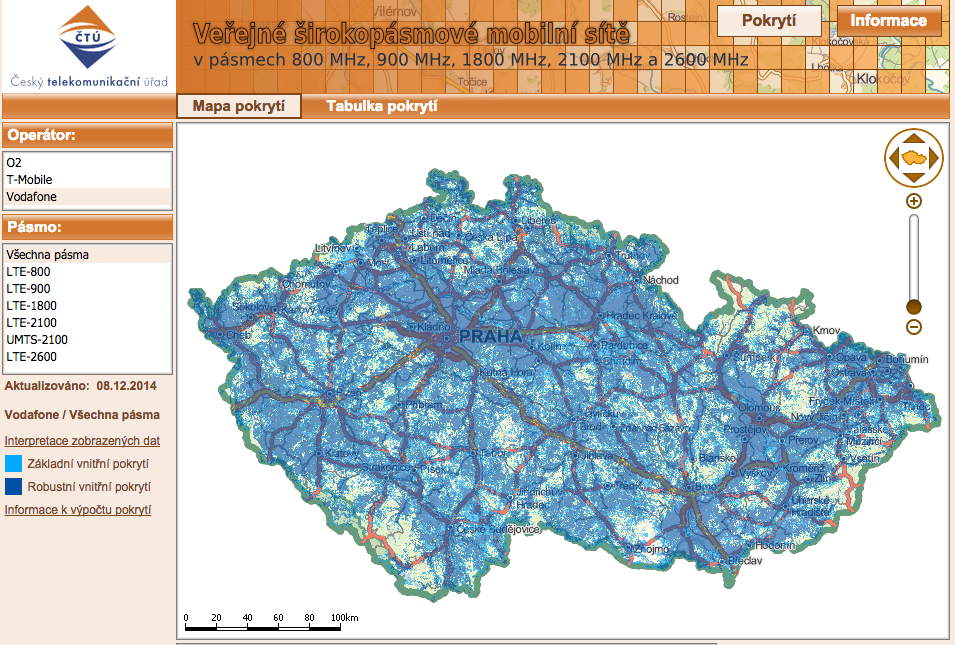Click the Základní vnitřní pokrytí legend label

[88, 463]
